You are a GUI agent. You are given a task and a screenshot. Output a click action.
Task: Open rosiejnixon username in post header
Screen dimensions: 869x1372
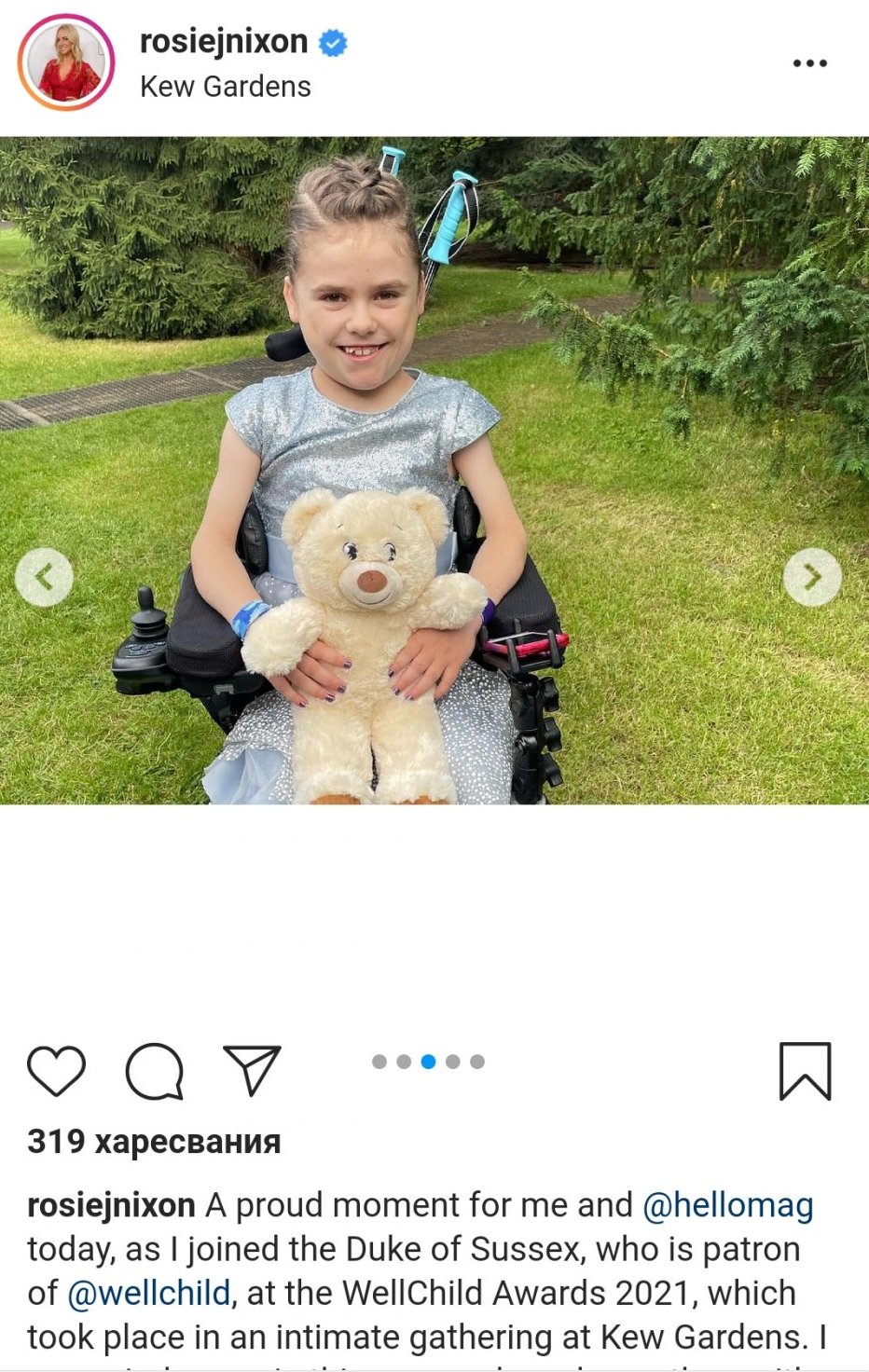point(224,41)
